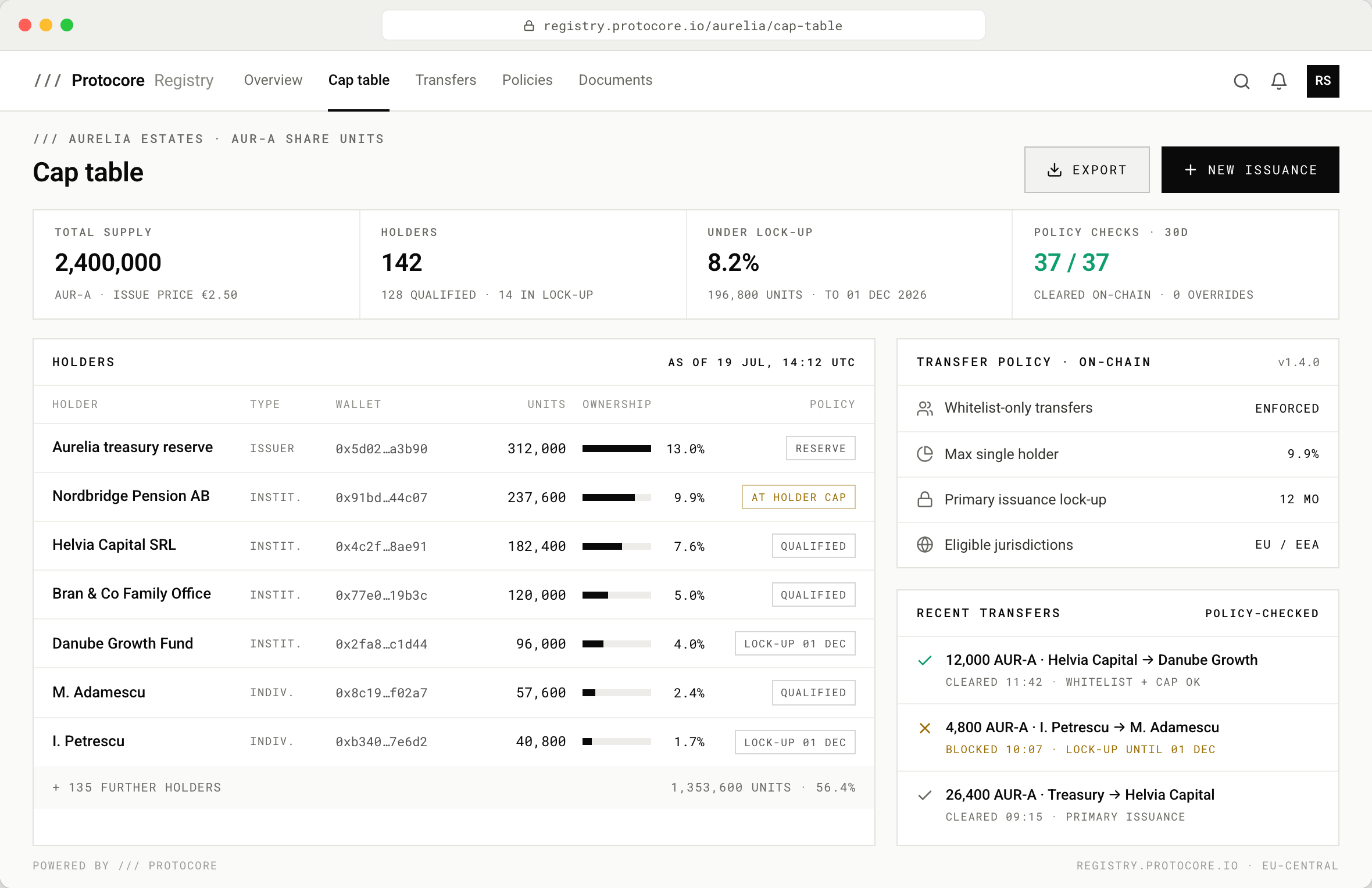
Task: Click the whitelist-only transfers people icon
Action: click(x=925, y=409)
